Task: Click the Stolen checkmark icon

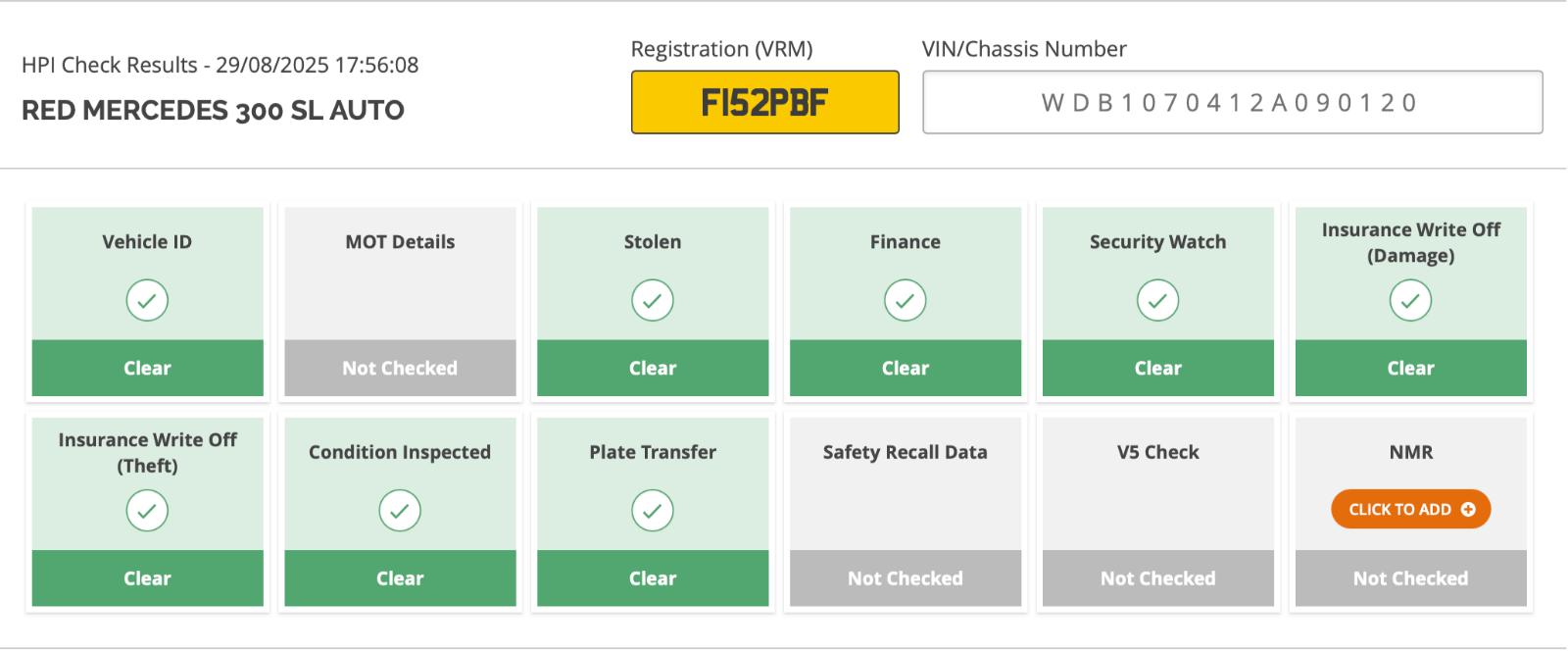Action: click(653, 300)
